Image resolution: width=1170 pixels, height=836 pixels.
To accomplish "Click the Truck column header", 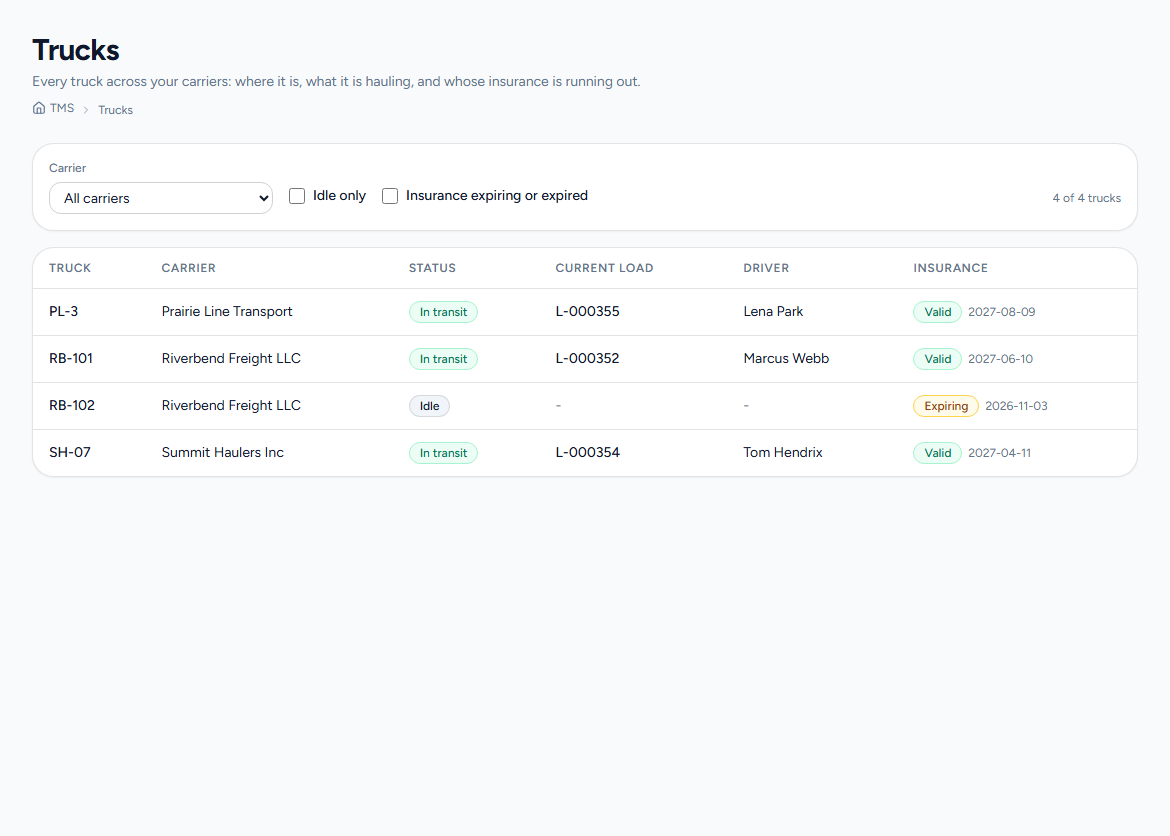I will pos(70,268).
